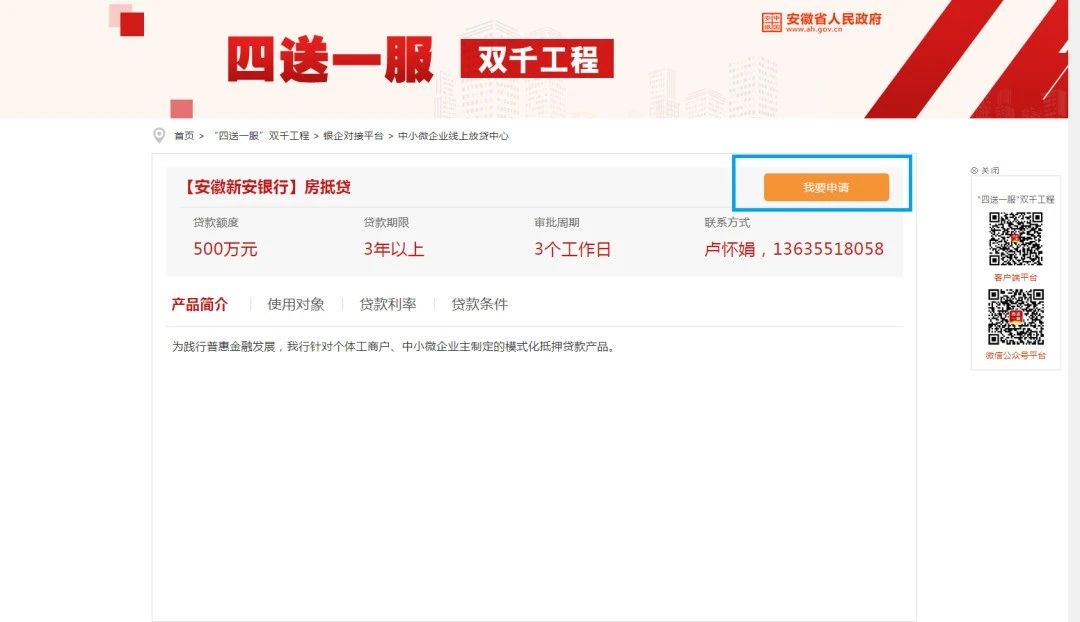The width and height of the screenshot is (1080, 622).
Task: Click the 微信公众号平台 QR code
Action: [x=1016, y=317]
